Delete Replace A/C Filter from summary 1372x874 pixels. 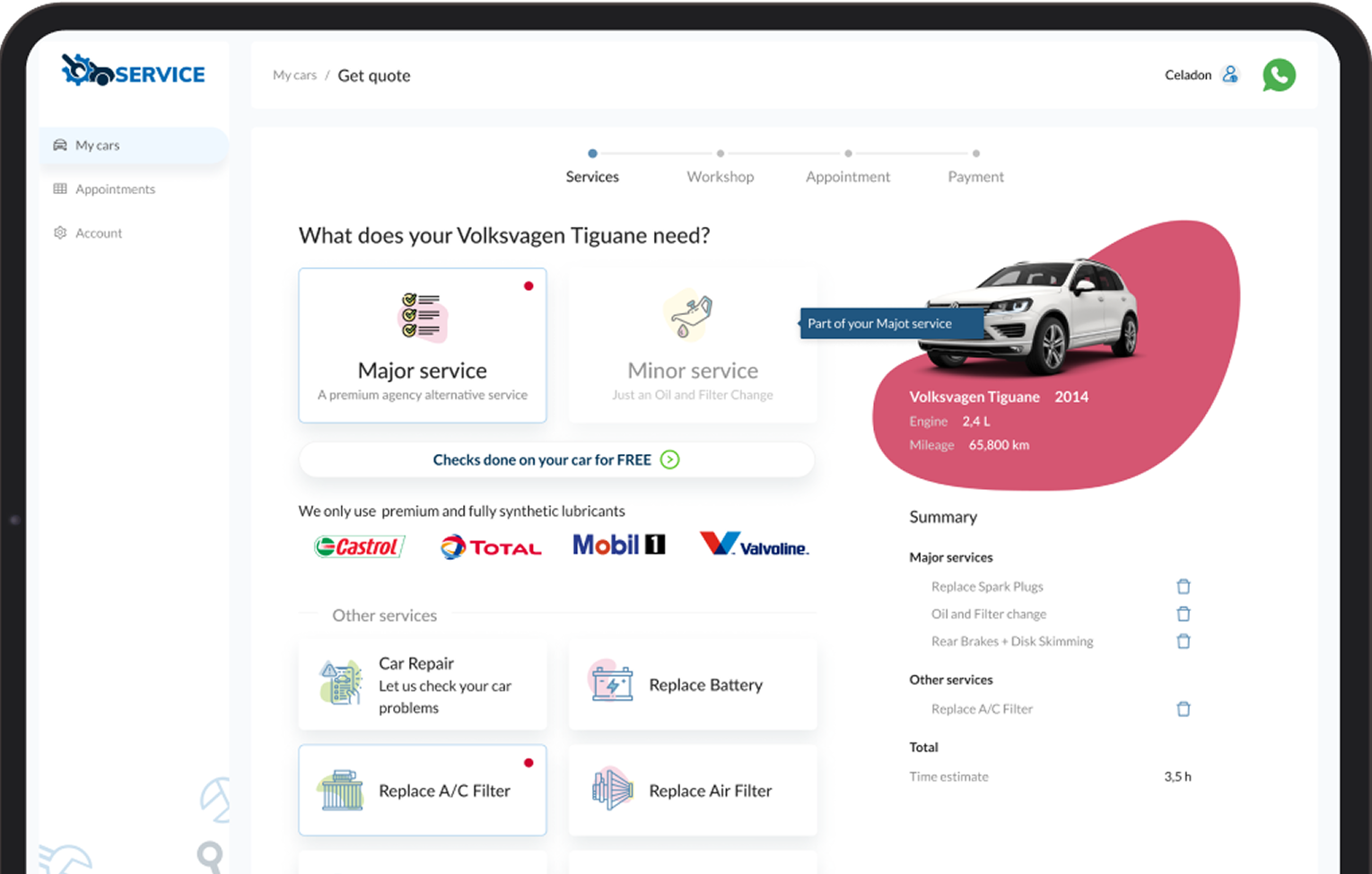click(x=1184, y=709)
